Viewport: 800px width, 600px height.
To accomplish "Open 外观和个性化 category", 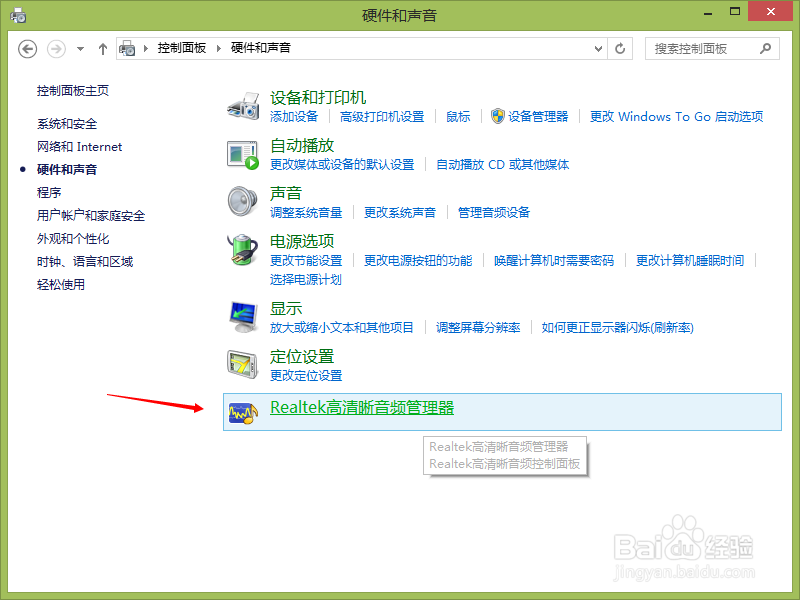I will pyautogui.click(x=73, y=238).
